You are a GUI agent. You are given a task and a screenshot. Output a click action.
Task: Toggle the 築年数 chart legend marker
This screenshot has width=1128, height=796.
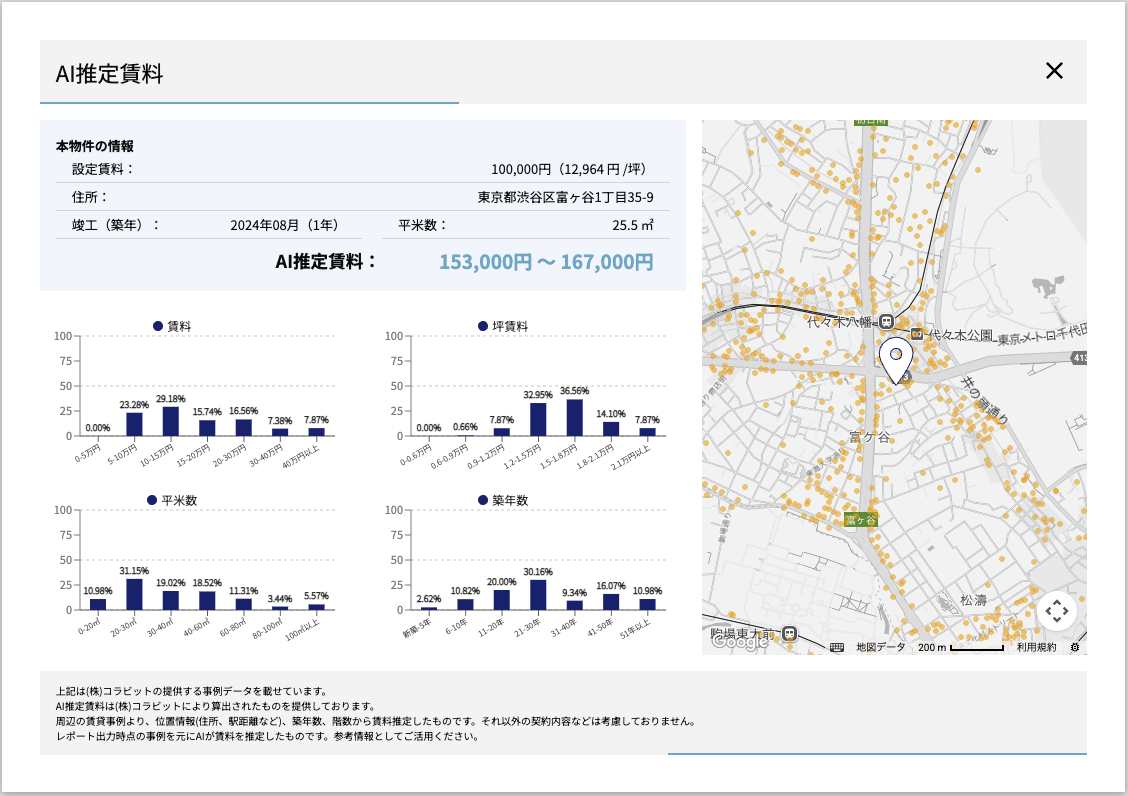click(x=483, y=500)
